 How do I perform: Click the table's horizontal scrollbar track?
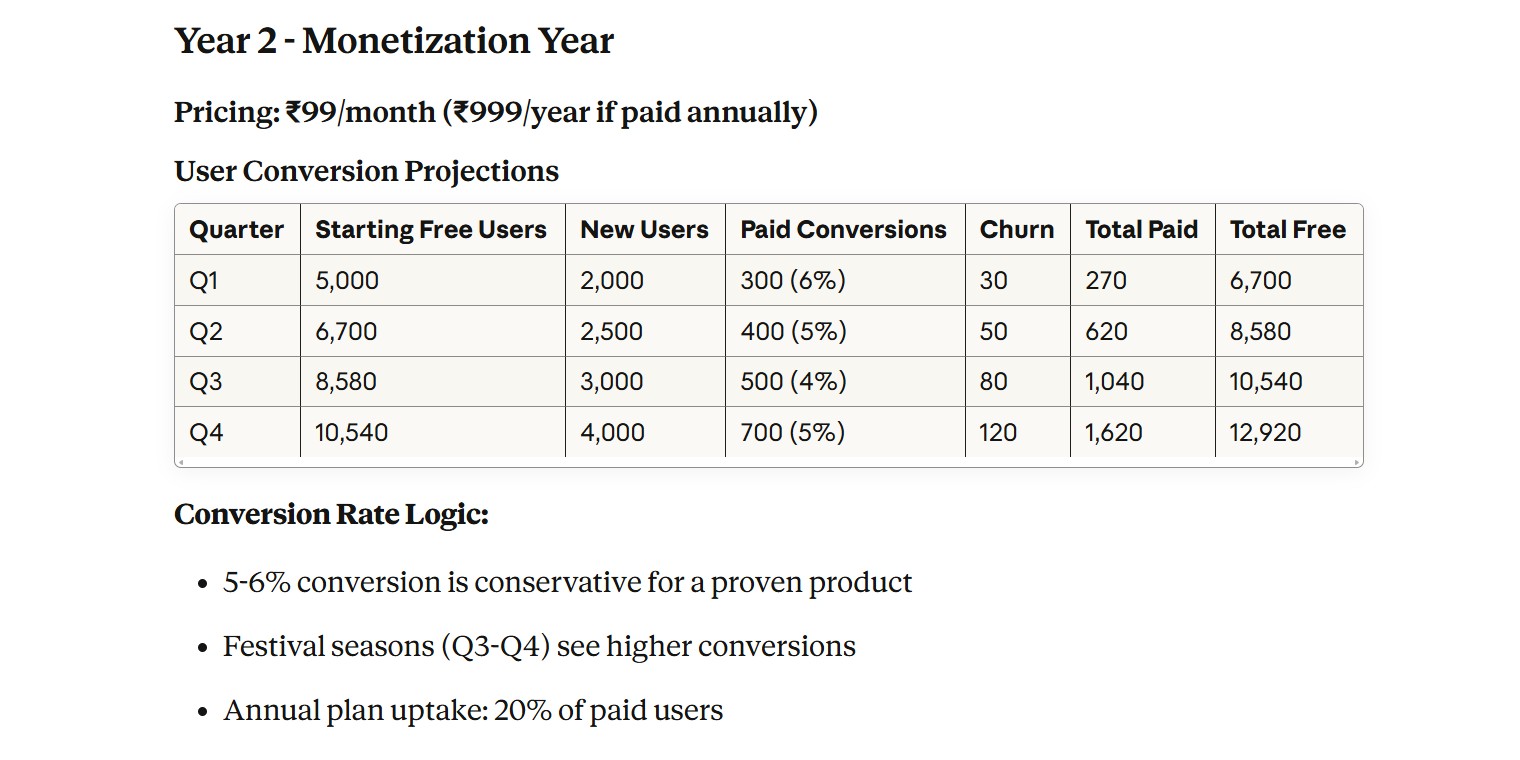768,462
